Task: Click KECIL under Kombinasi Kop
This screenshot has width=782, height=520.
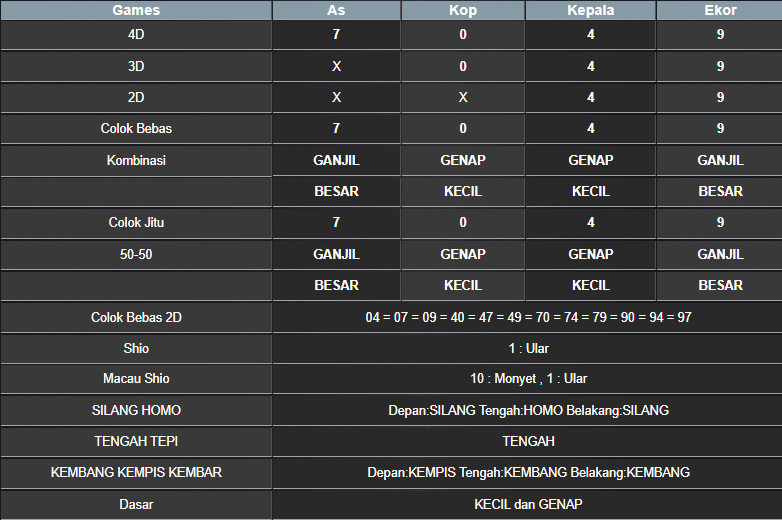Action: tap(463, 191)
